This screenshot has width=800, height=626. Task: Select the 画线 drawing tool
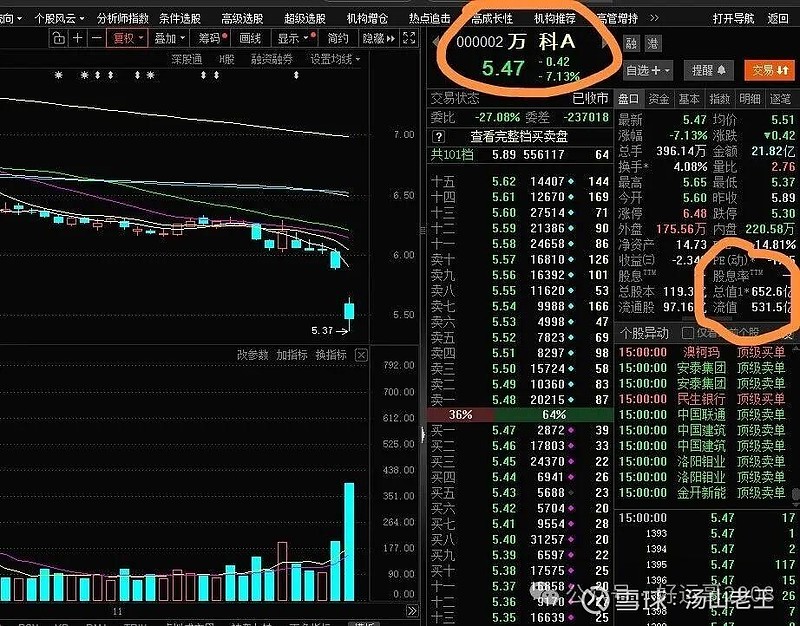pos(249,39)
